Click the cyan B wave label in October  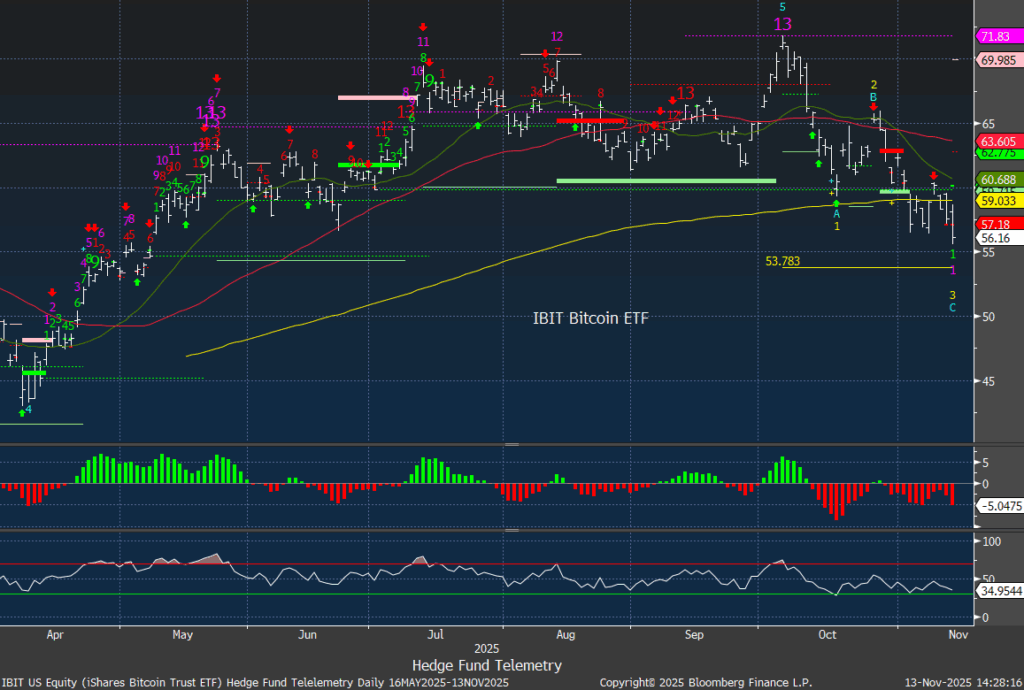point(873,97)
